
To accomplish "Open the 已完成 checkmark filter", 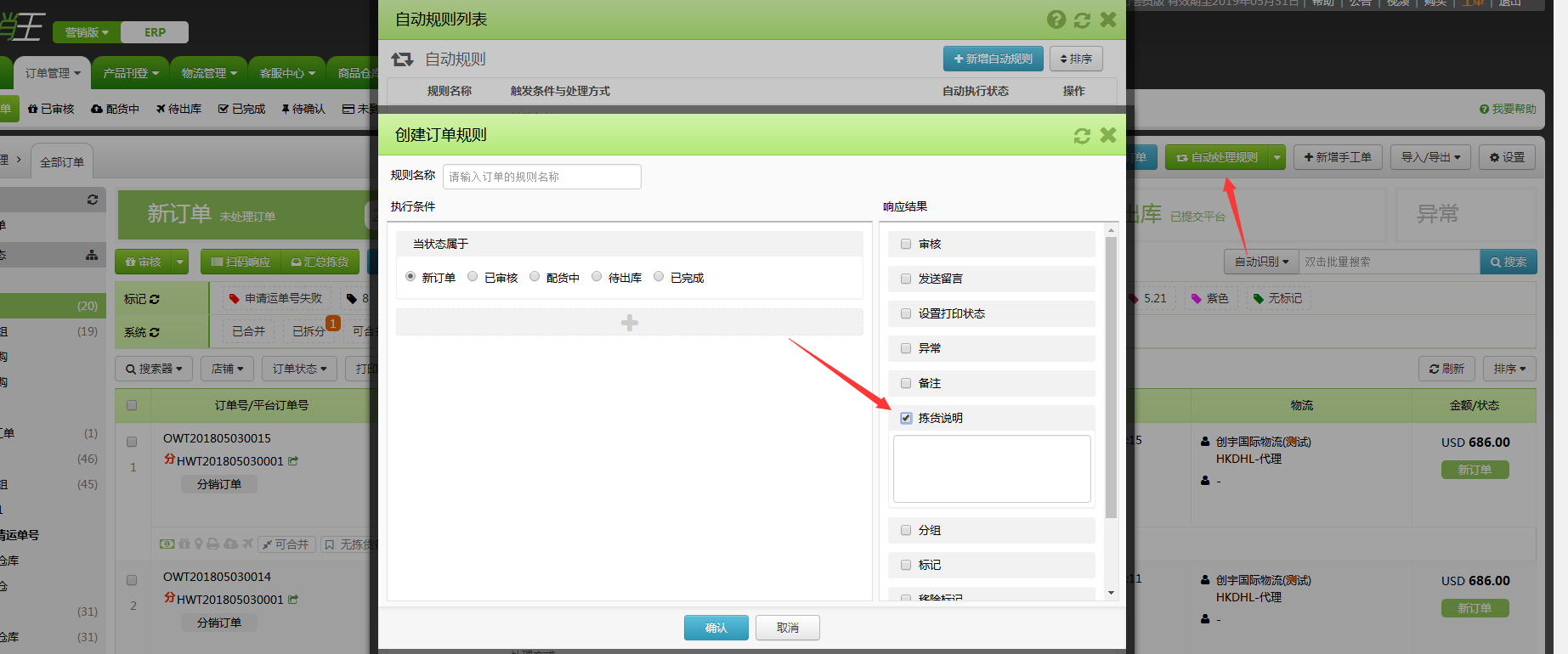I will pos(241,109).
